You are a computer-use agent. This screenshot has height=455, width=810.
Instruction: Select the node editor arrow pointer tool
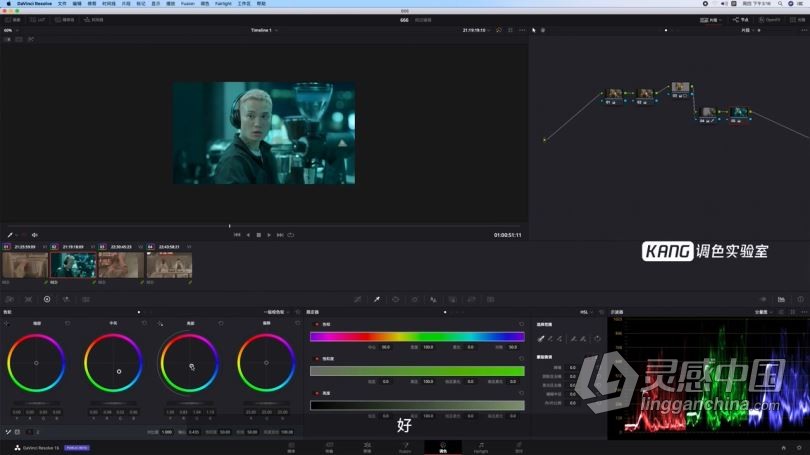coord(534,30)
